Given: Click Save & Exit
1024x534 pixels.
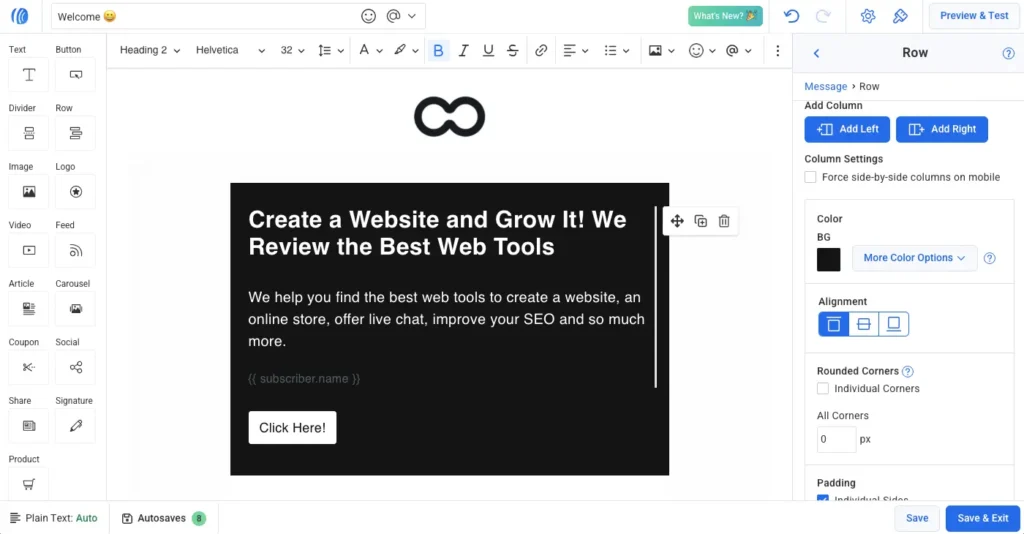Looking at the screenshot, I should click(982, 518).
